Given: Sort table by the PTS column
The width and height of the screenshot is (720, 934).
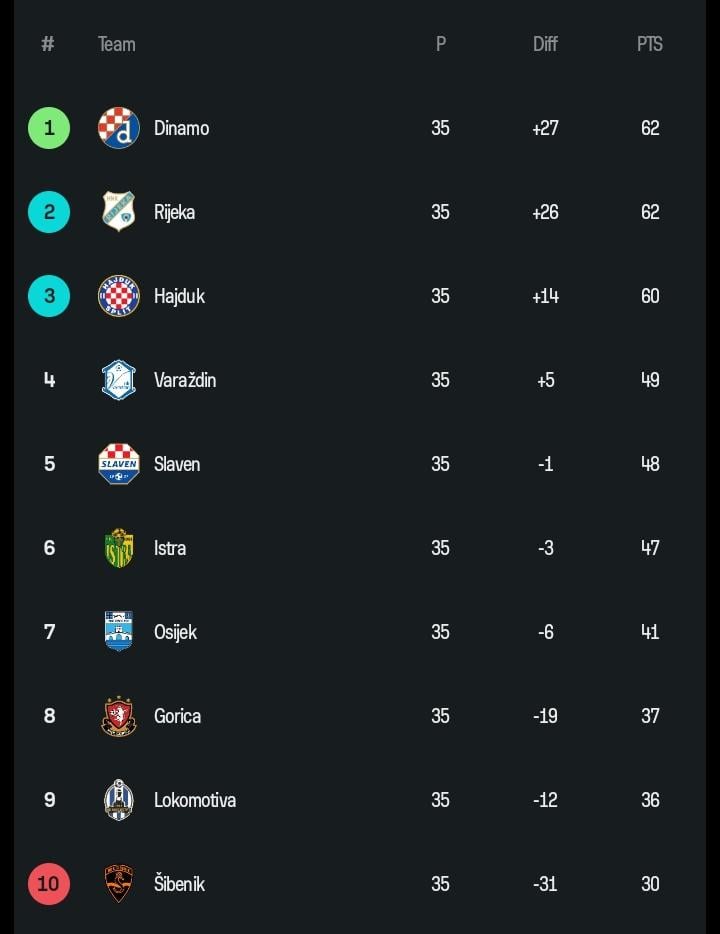Looking at the screenshot, I should point(650,44).
